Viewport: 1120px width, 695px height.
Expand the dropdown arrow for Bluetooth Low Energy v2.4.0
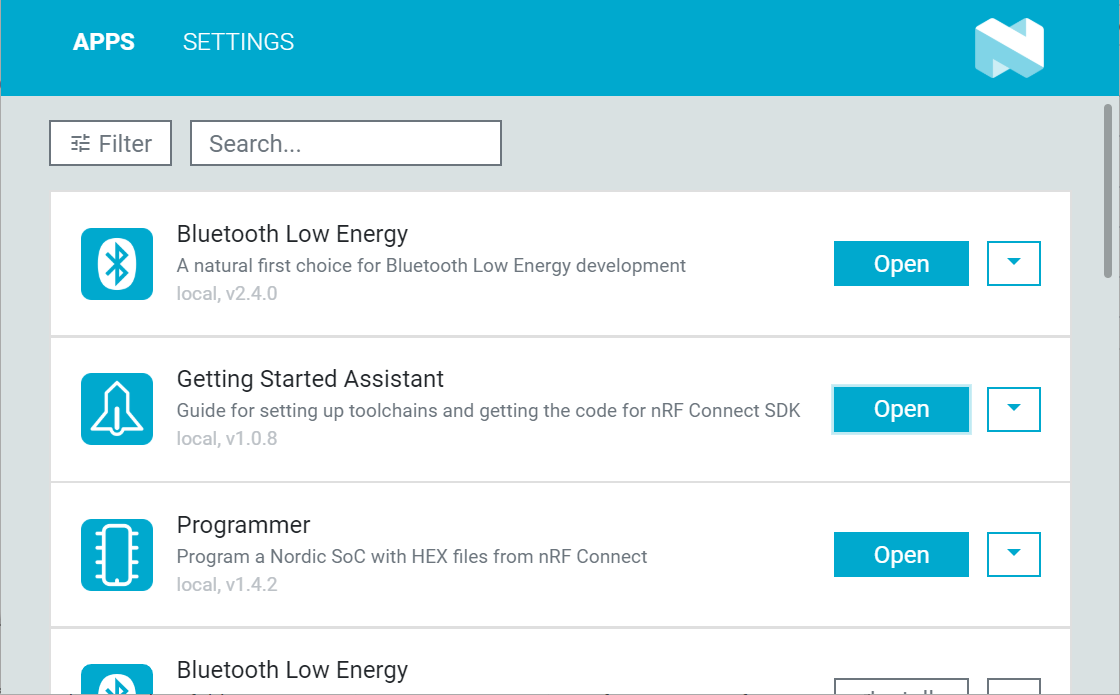coord(1014,264)
